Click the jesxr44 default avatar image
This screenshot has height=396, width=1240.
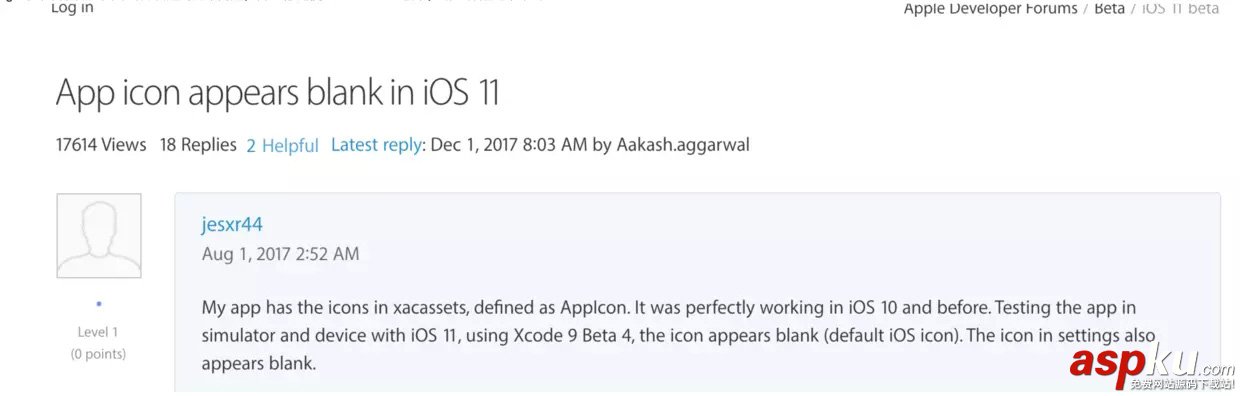click(x=99, y=236)
